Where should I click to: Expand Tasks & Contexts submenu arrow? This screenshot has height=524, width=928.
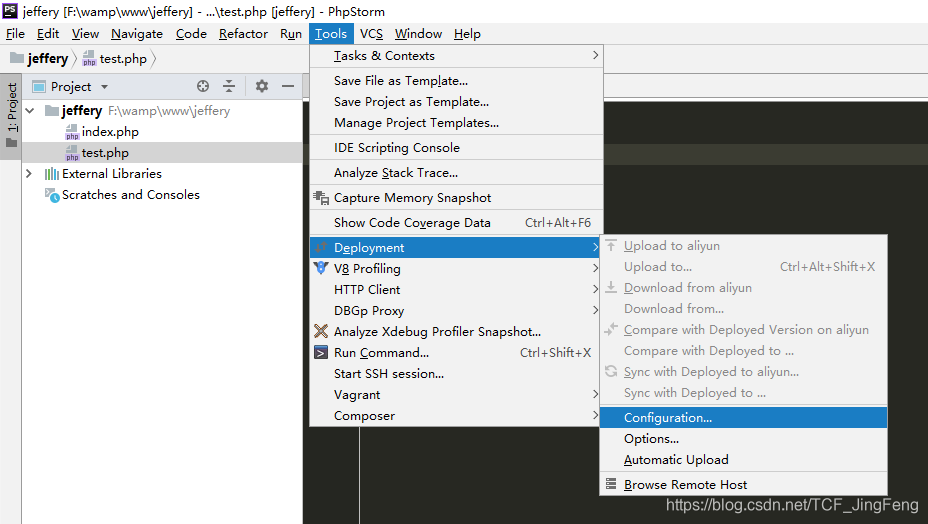click(595, 55)
